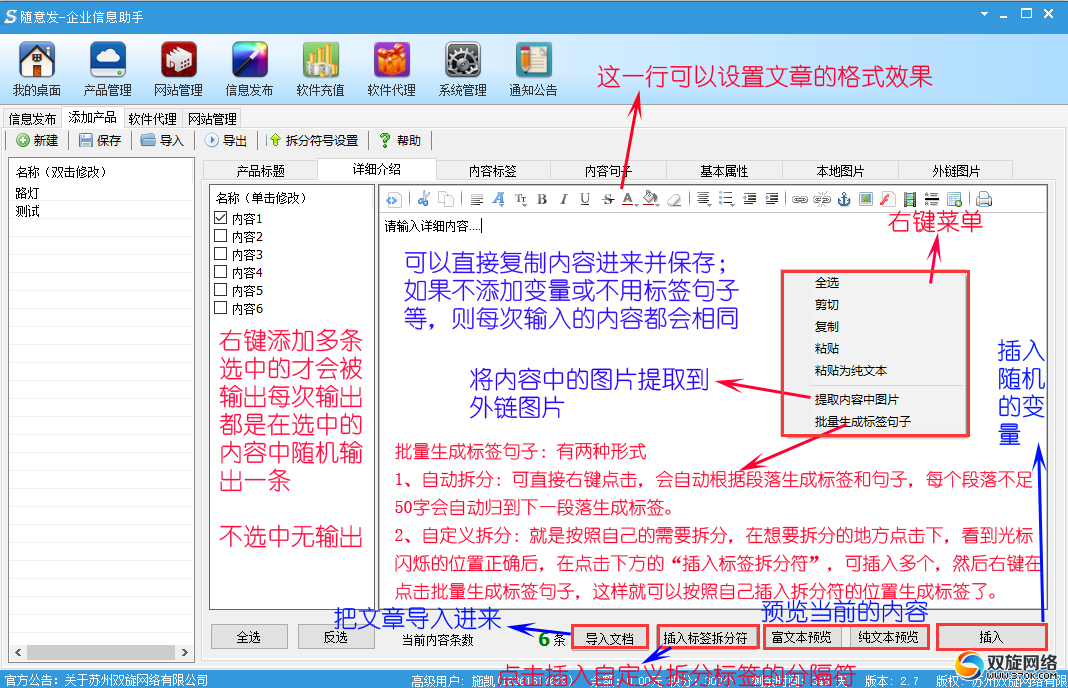Click 富文本预览 button
The width and height of the screenshot is (1068, 688).
[802, 637]
